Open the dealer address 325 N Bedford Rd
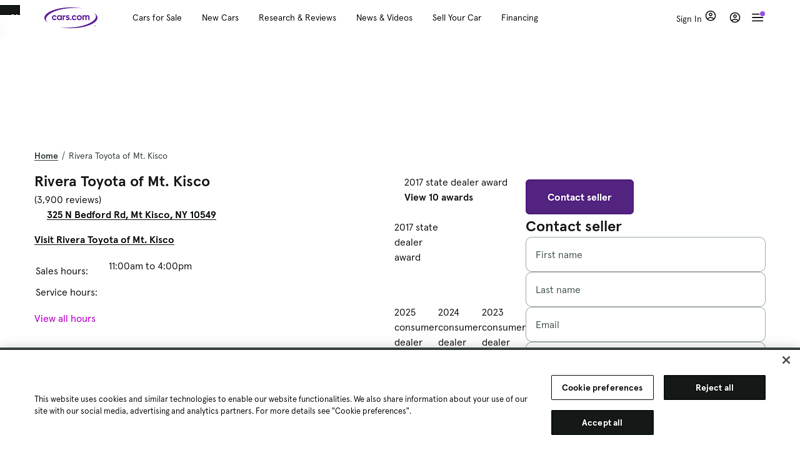 tap(131, 215)
